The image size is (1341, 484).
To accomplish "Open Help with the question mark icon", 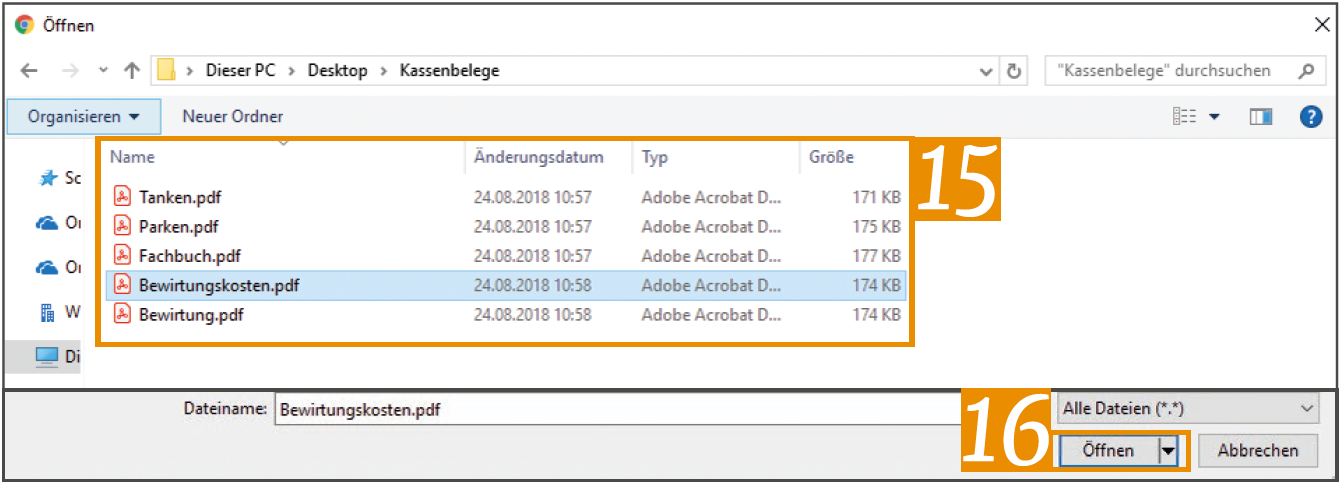I will [1311, 117].
